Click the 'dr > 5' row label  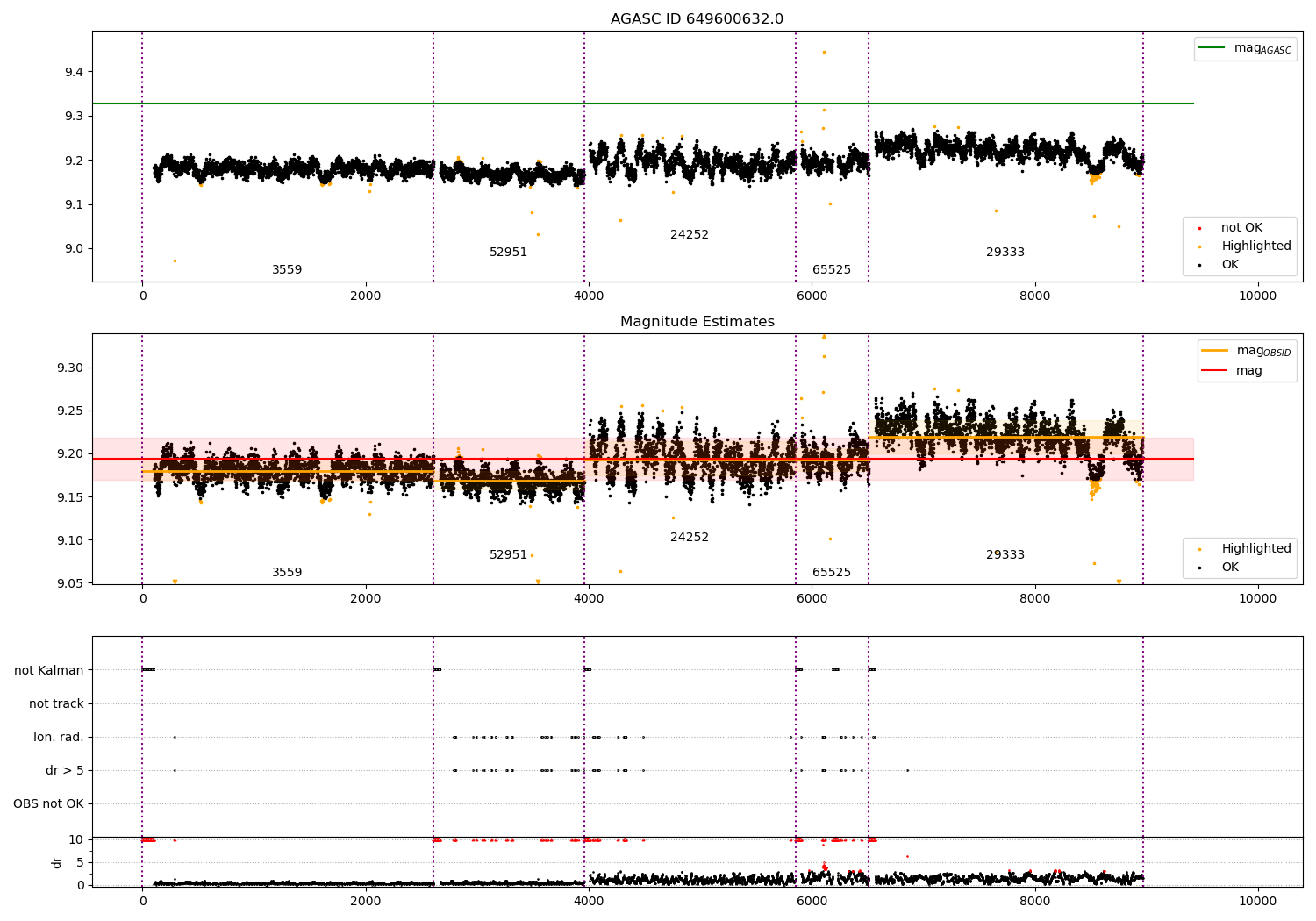click(x=65, y=771)
